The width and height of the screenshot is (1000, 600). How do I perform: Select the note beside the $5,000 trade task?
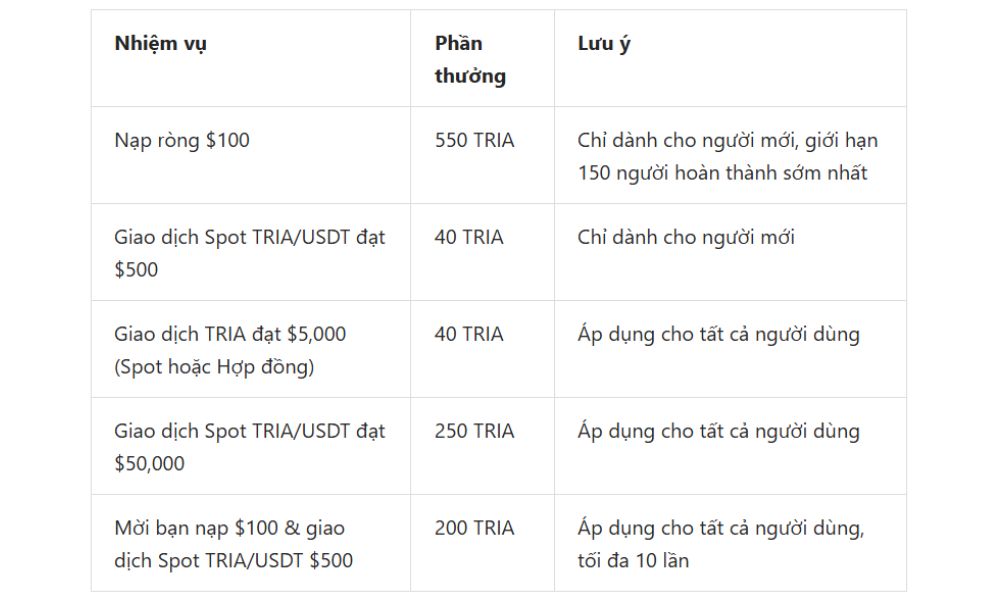[x=718, y=334]
